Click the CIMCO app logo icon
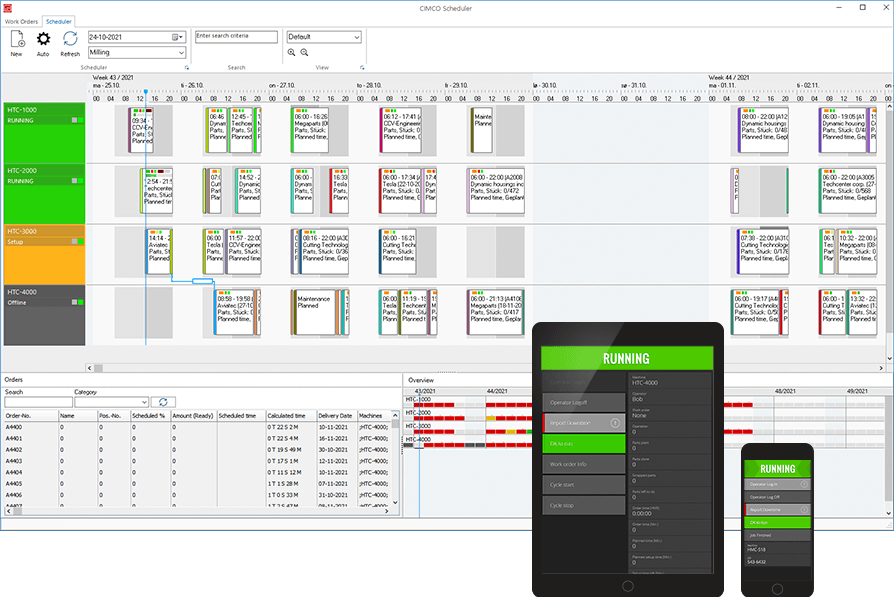This screenshot has width=894, height=597. click(8, 8)
